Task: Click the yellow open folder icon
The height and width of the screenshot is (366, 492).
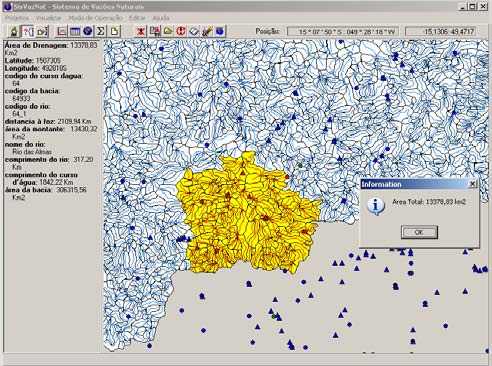Action: [168, 31]
